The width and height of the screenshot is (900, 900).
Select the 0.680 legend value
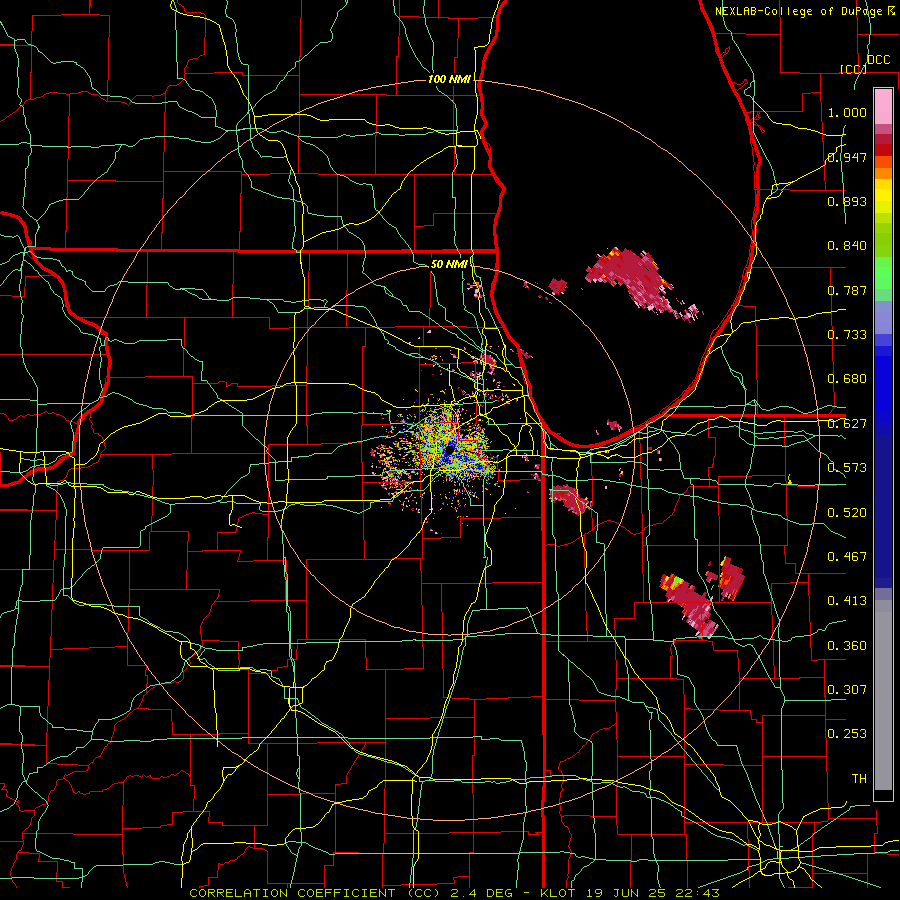847,379
